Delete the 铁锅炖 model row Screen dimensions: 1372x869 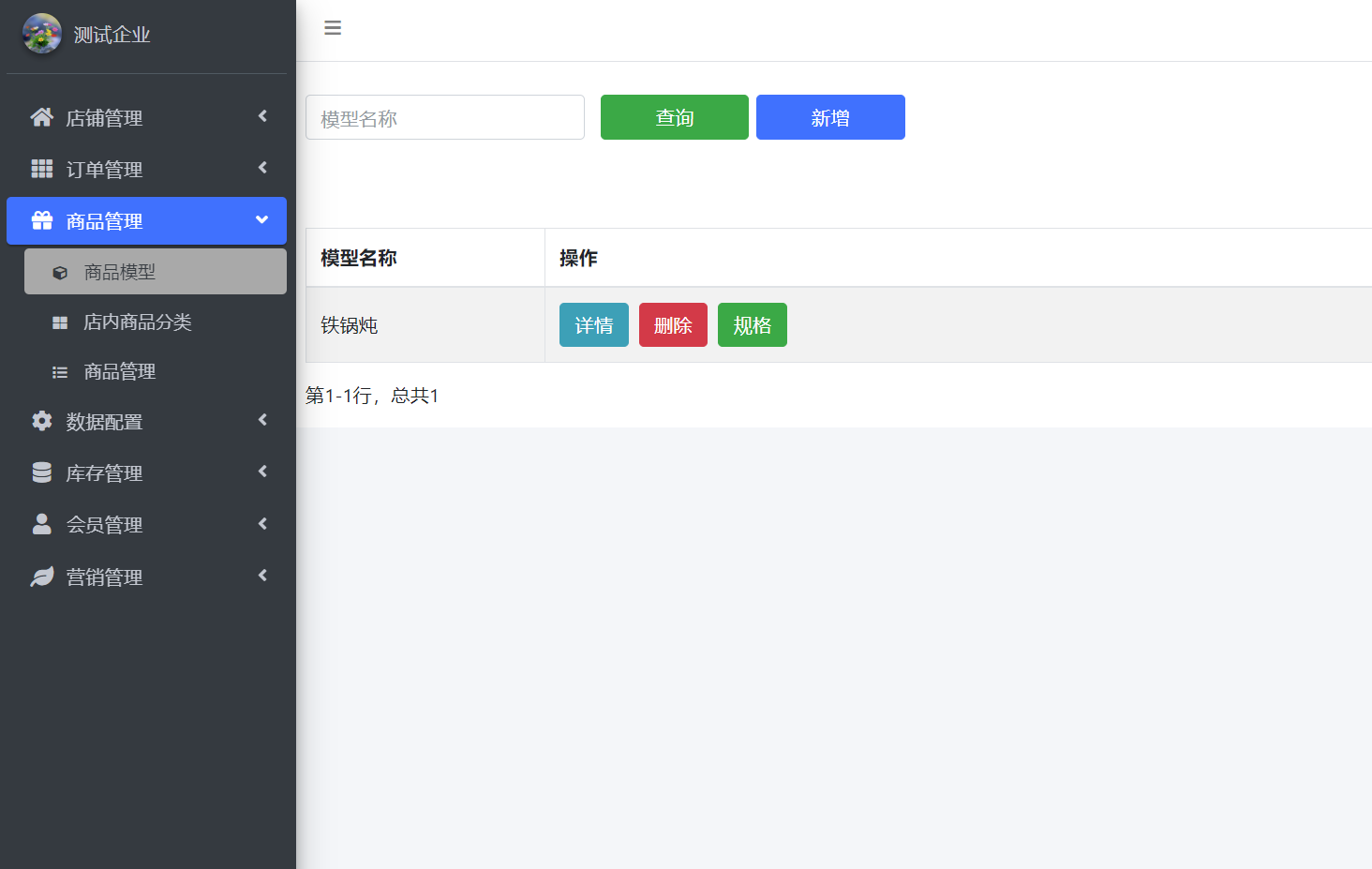(673, 325)
